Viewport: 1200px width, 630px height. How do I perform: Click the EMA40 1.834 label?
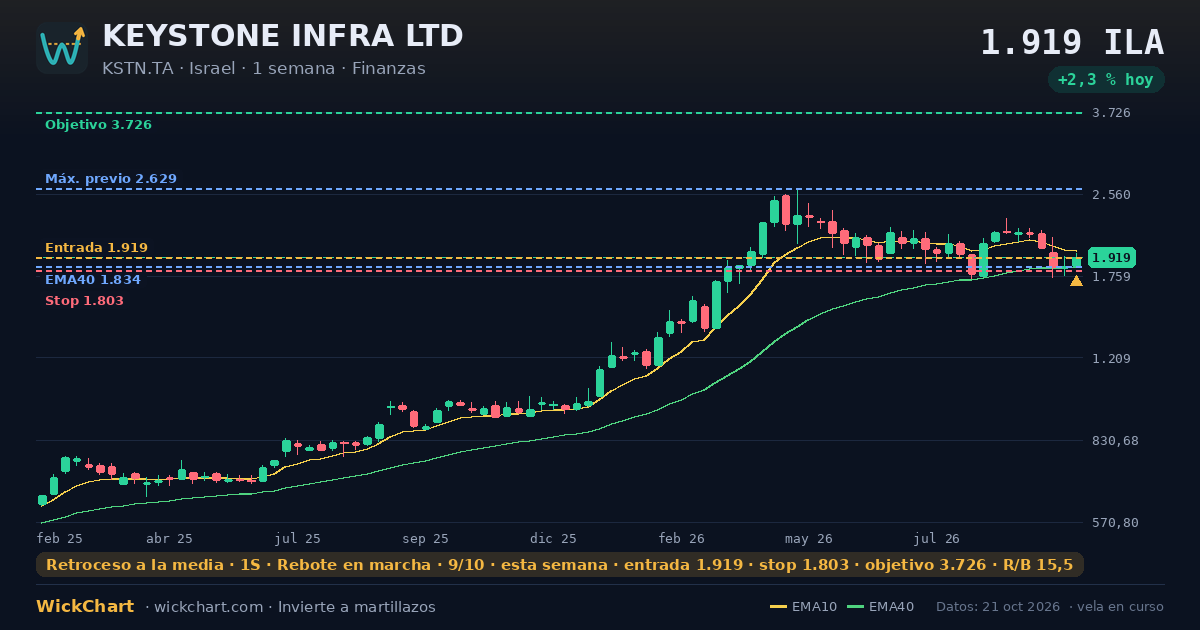93,280
